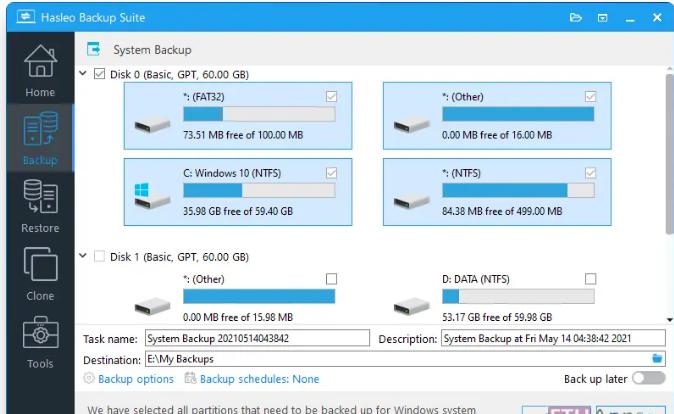Click the System Backup header icon
674x414 pixels.
tap(93, 49)
